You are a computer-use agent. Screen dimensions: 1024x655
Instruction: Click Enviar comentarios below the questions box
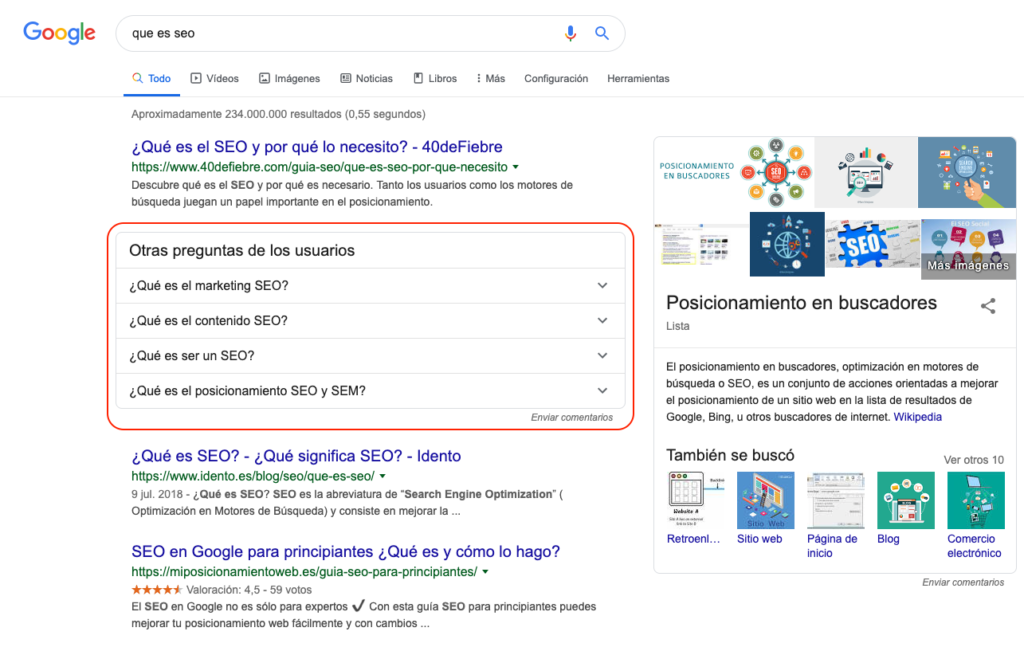571,417
